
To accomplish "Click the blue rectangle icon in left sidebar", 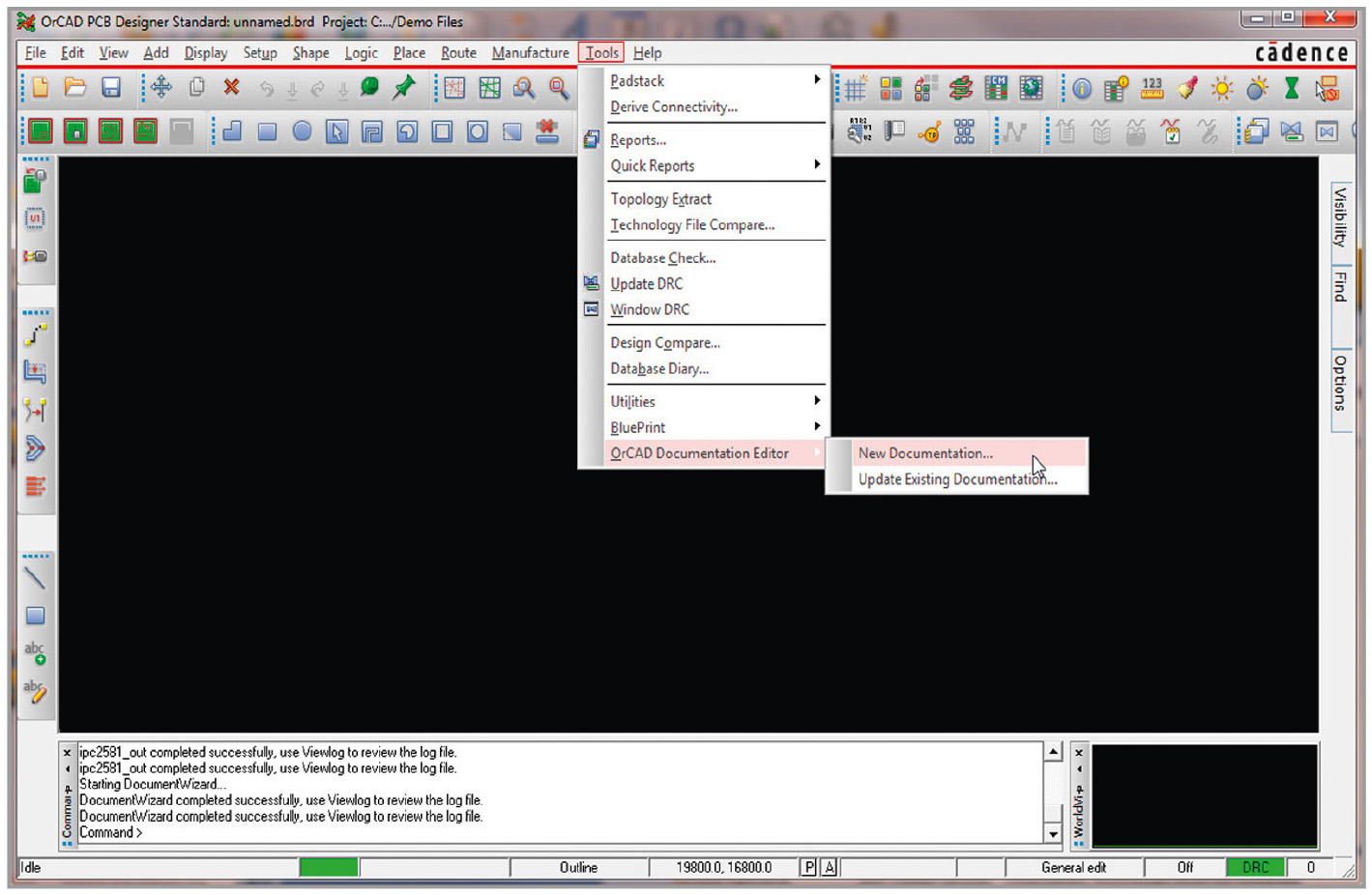I will click(36, 616).
